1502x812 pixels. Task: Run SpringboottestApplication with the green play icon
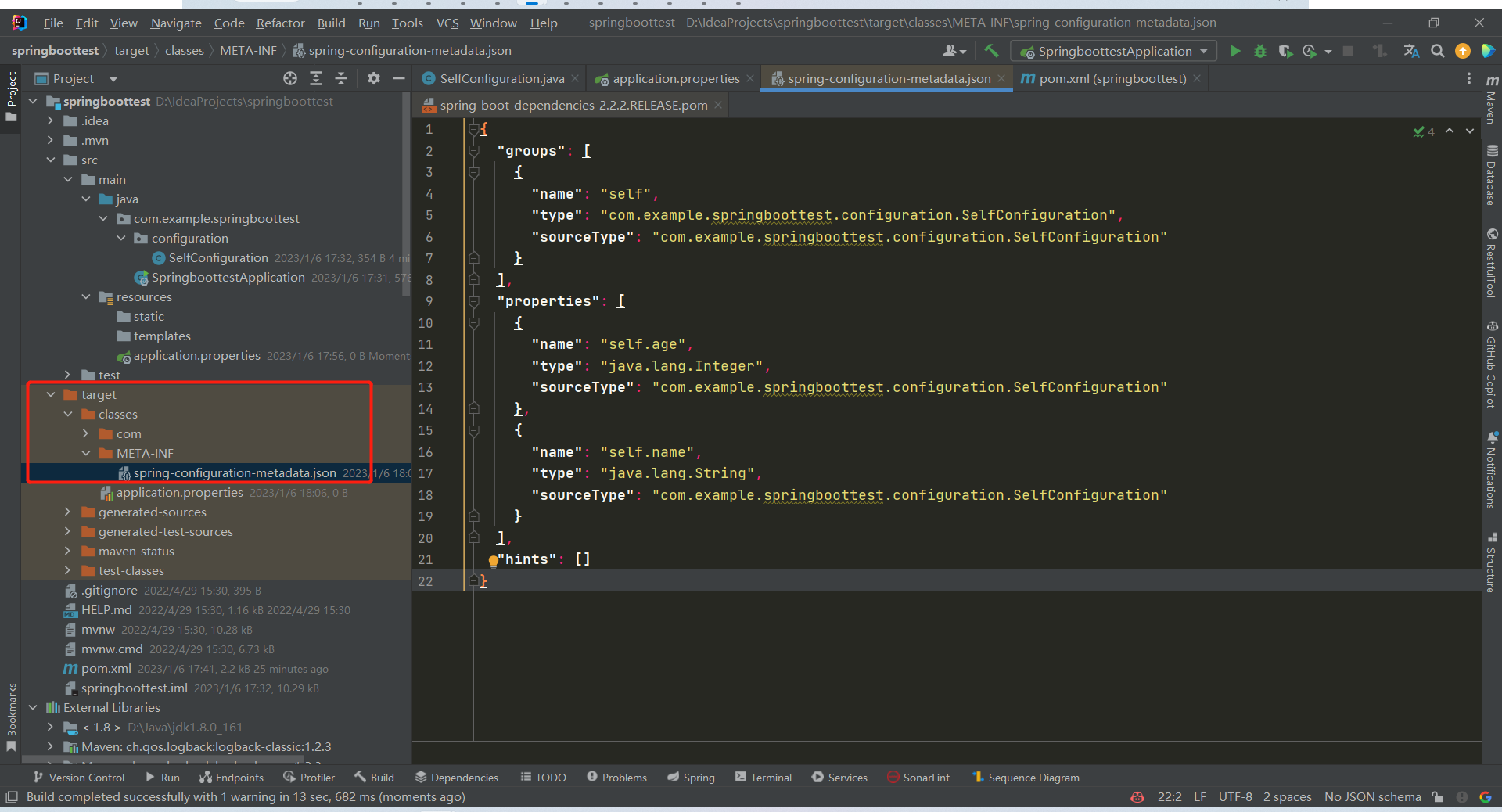(1235, 51)
